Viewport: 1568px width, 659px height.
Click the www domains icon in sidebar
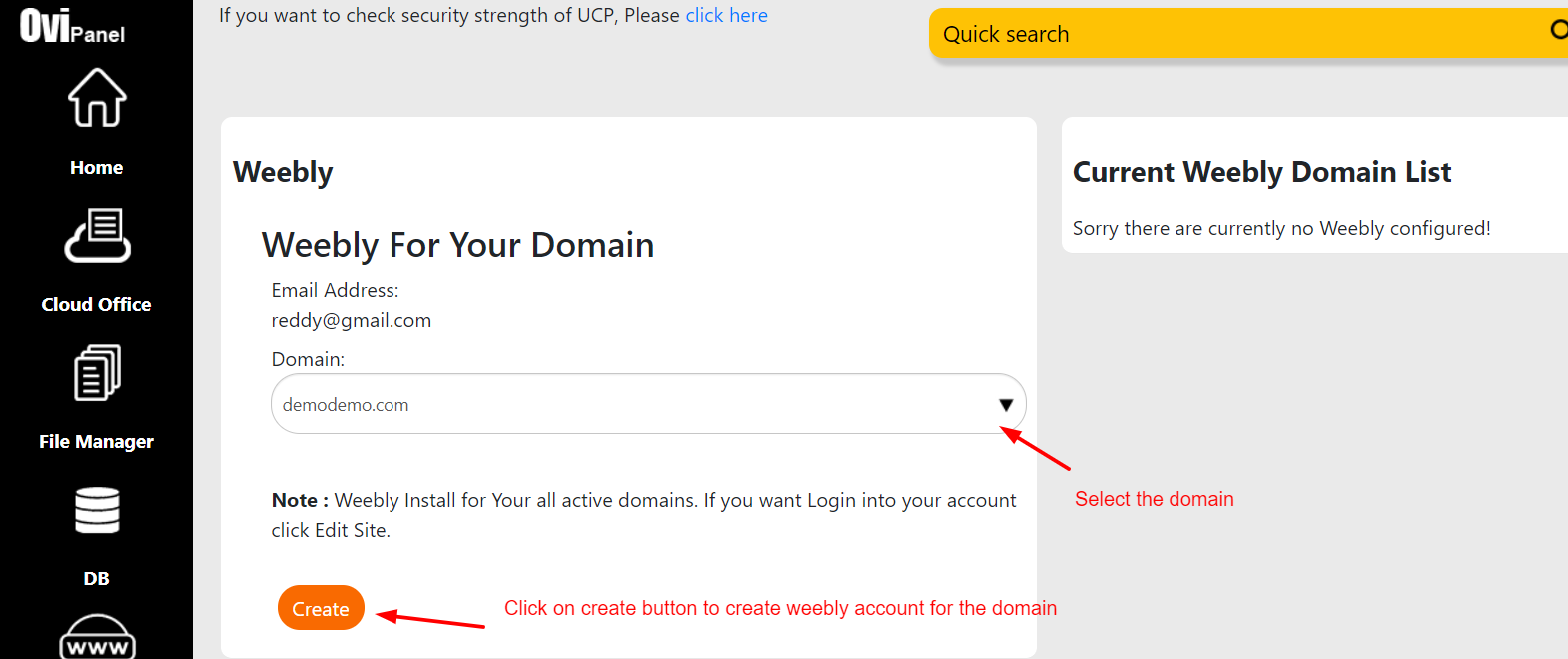[97, 639]
